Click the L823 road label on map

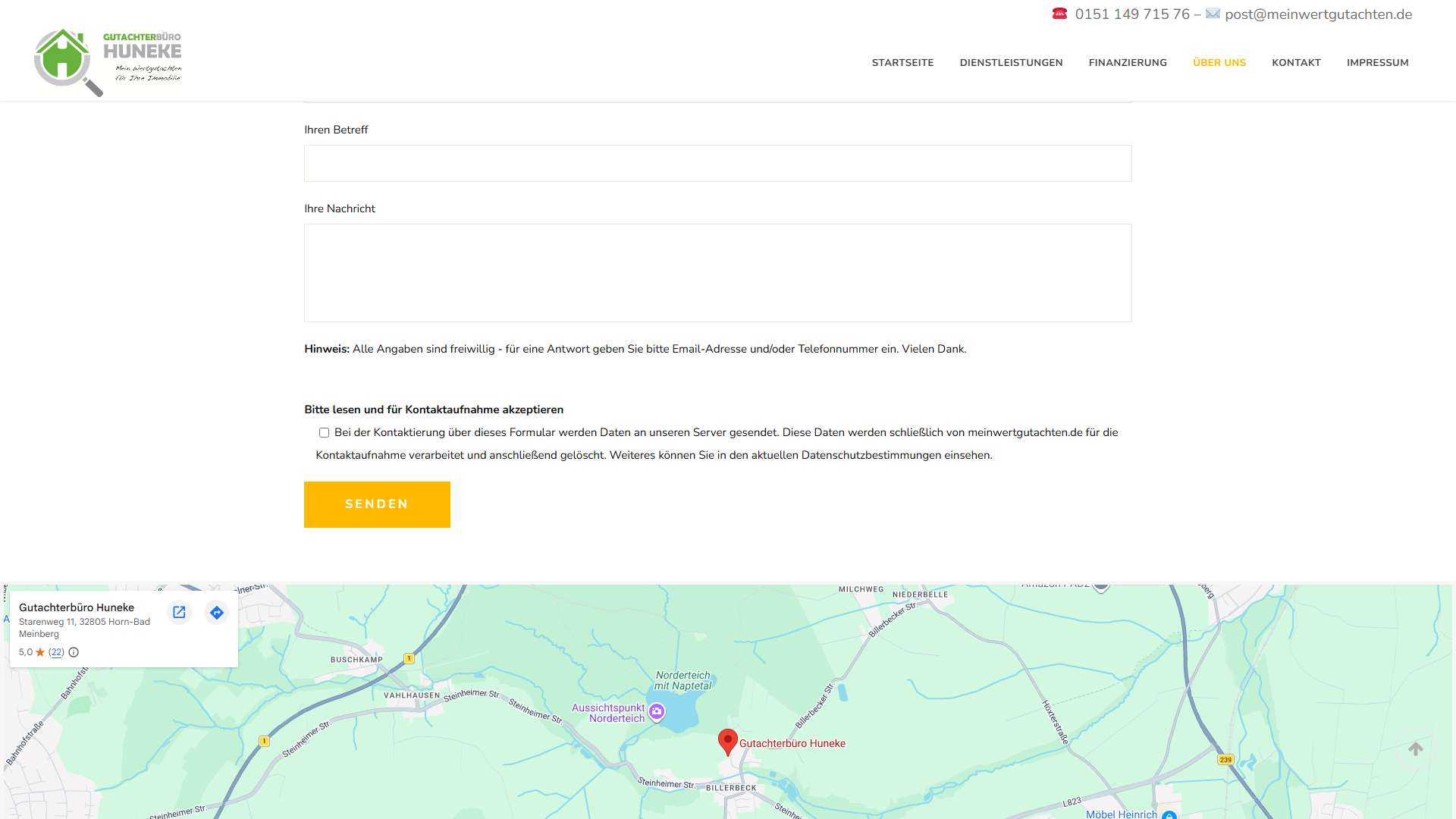[x=1072, y=802]
